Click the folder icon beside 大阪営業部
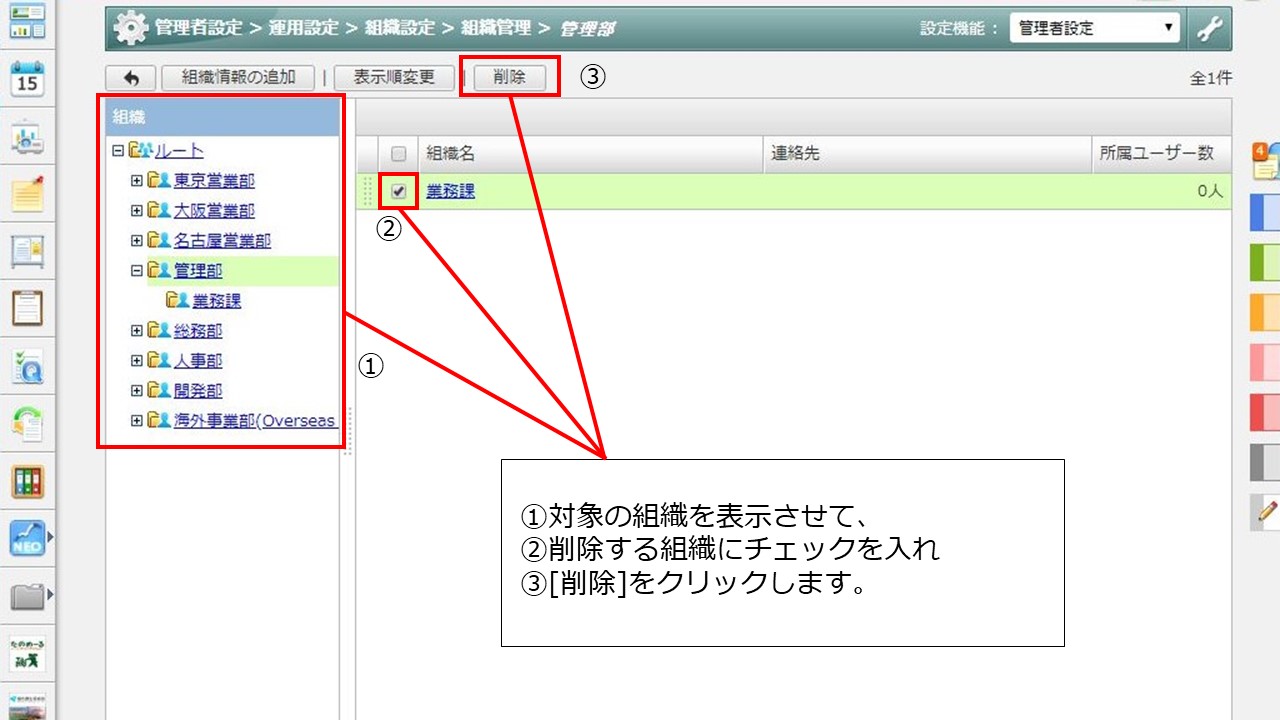This screenshot has width=1280, height=720. point(159,211)
